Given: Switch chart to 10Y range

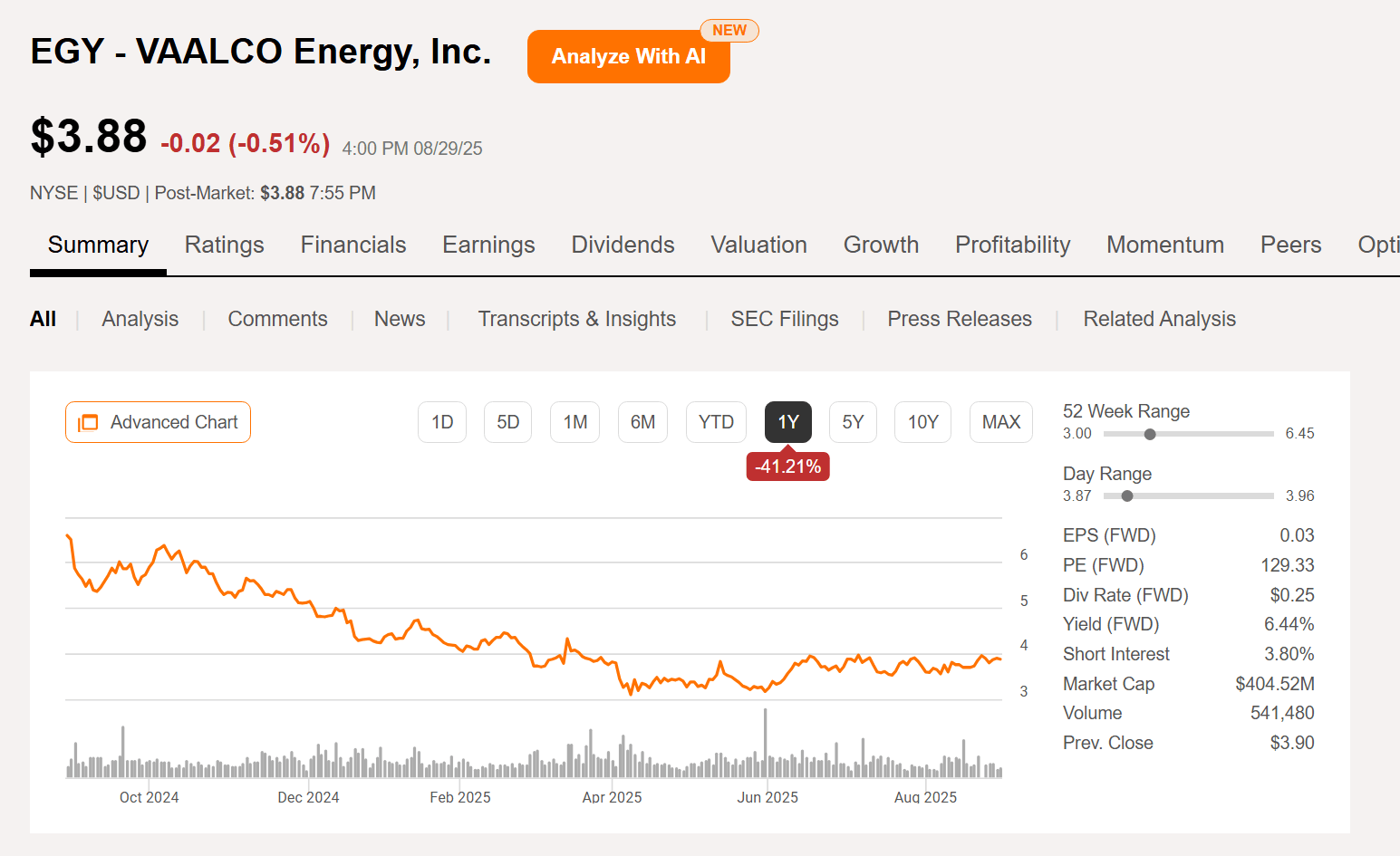Looking at the screenshot, I should pos(922,422).
